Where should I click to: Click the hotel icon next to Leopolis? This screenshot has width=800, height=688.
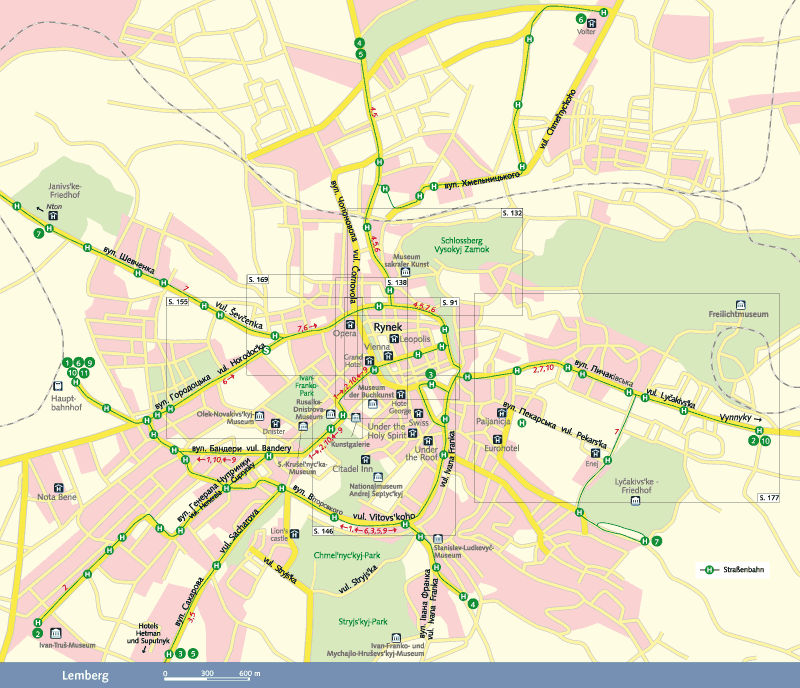click(394, 339)
